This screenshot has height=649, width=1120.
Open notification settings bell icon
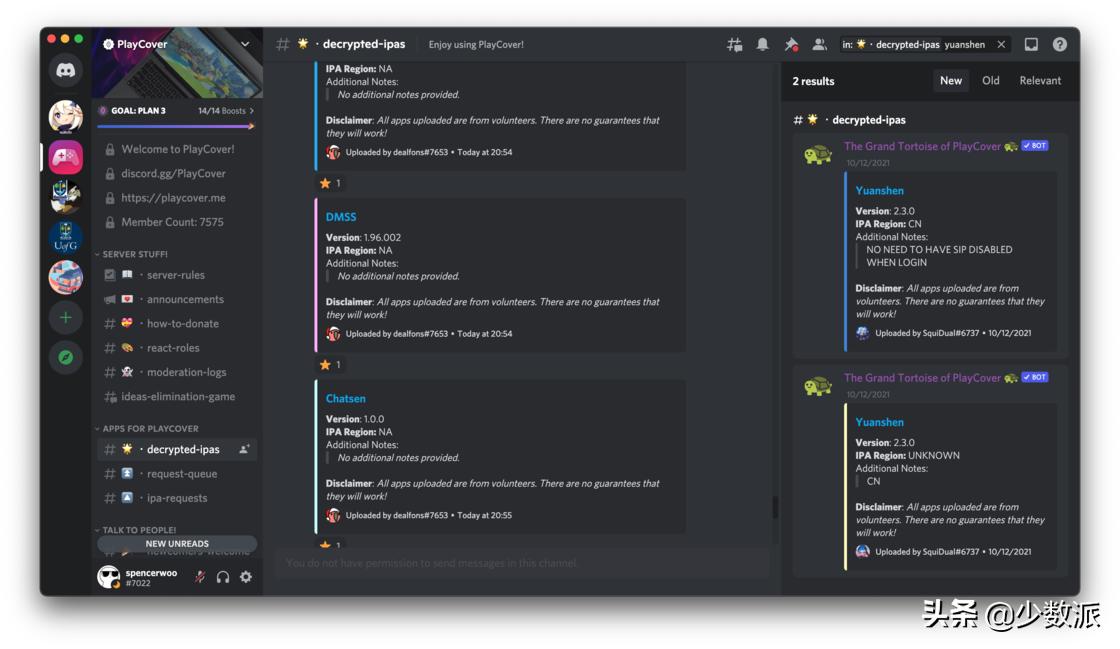[x=763, y=45]
